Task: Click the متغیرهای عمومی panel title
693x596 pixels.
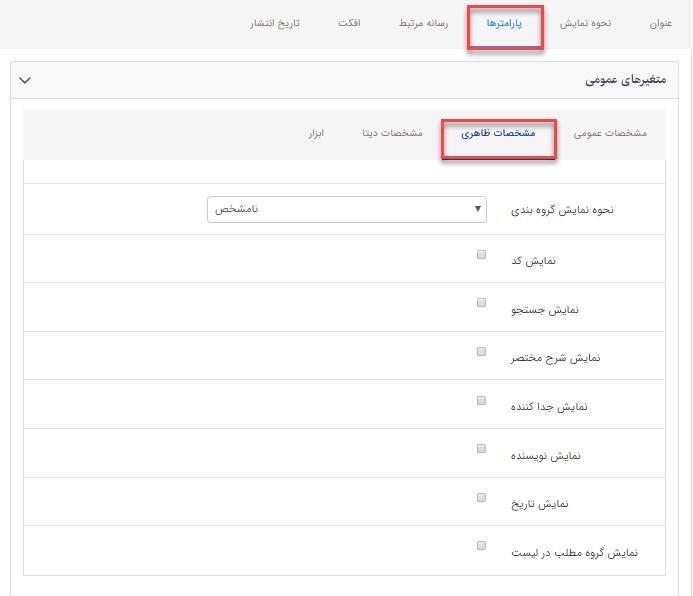Action: [x=626, y=80]
